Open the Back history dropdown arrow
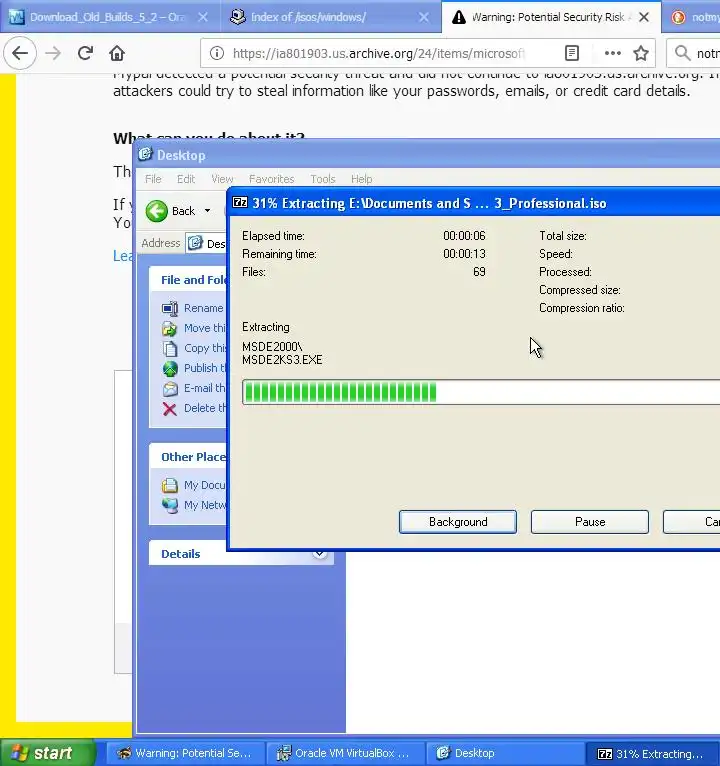This screenshot has height=766, width=720. [208, 211]
